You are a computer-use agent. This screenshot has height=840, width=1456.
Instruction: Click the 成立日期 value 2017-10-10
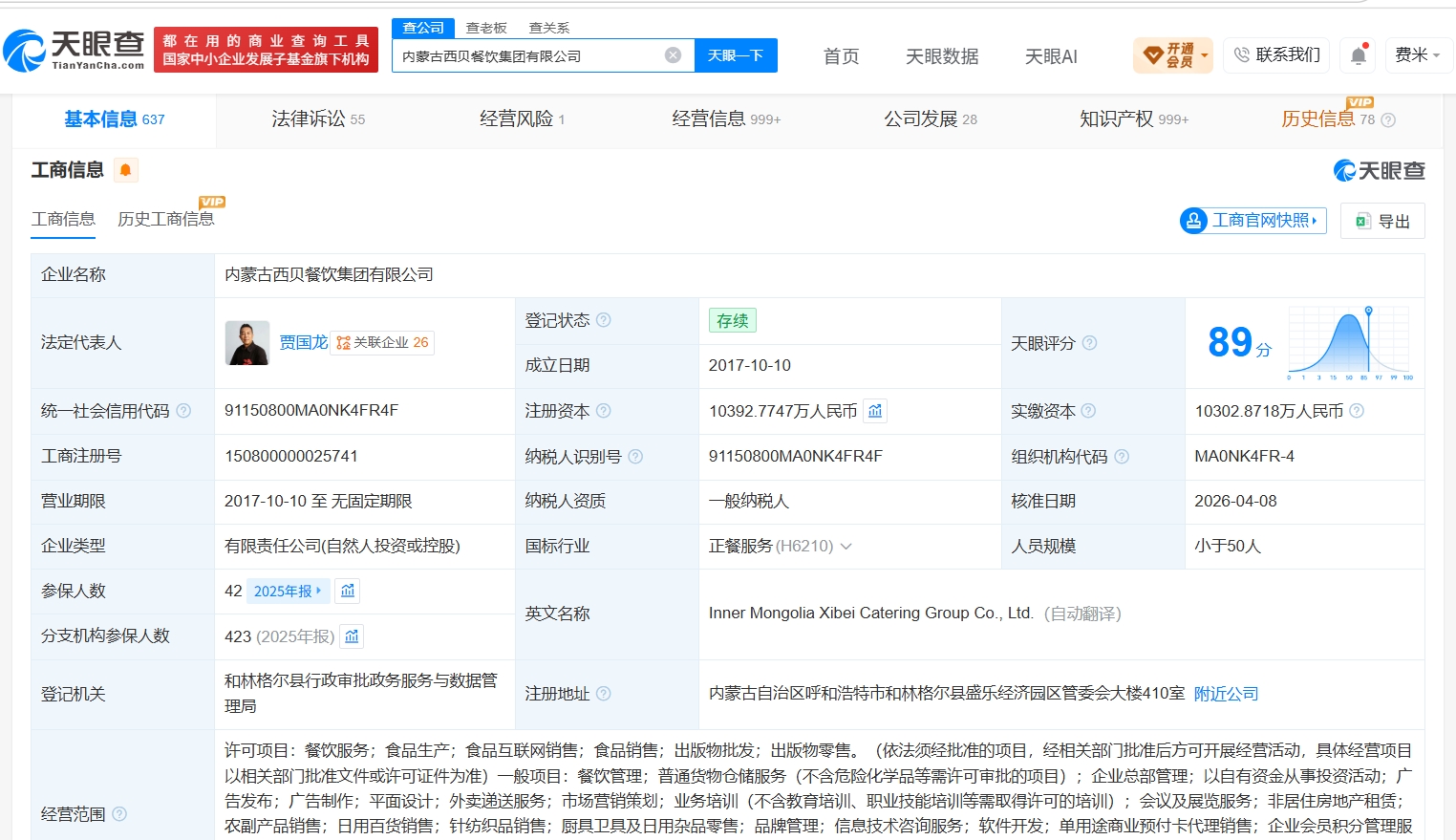click(x=750, y=365)
